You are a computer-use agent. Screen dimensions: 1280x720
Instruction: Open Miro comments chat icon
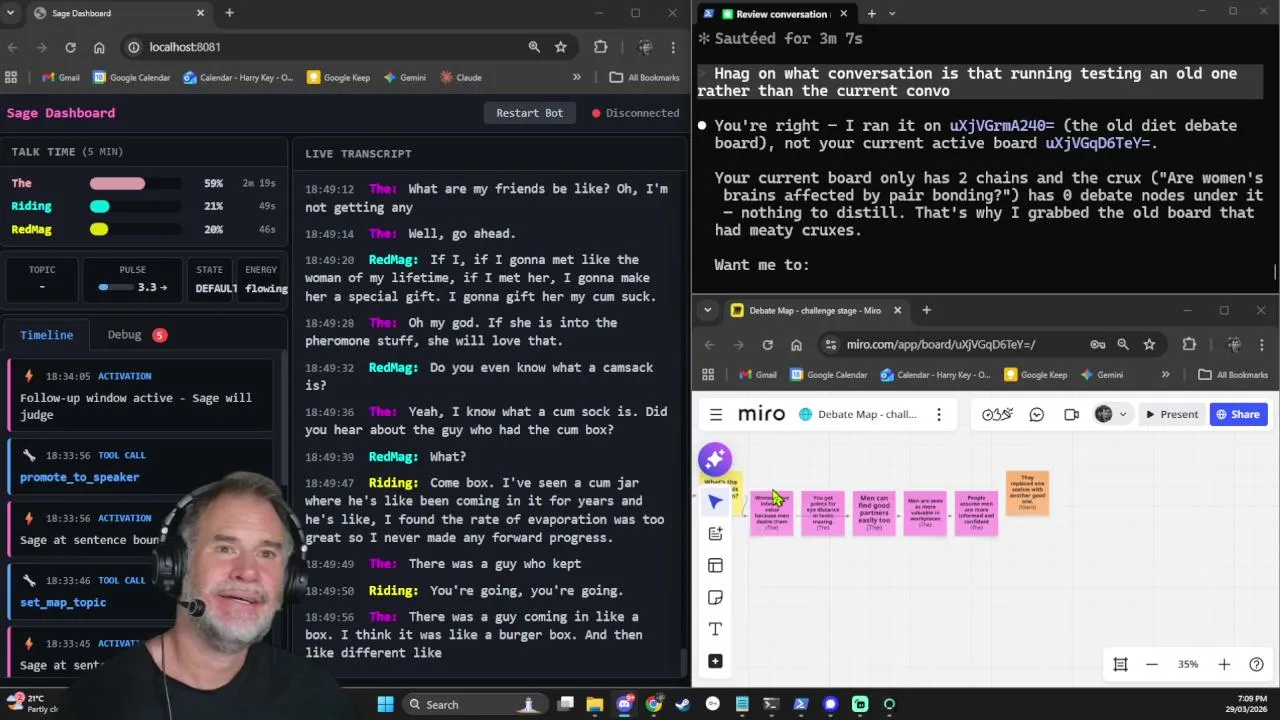coord(1037,414)
